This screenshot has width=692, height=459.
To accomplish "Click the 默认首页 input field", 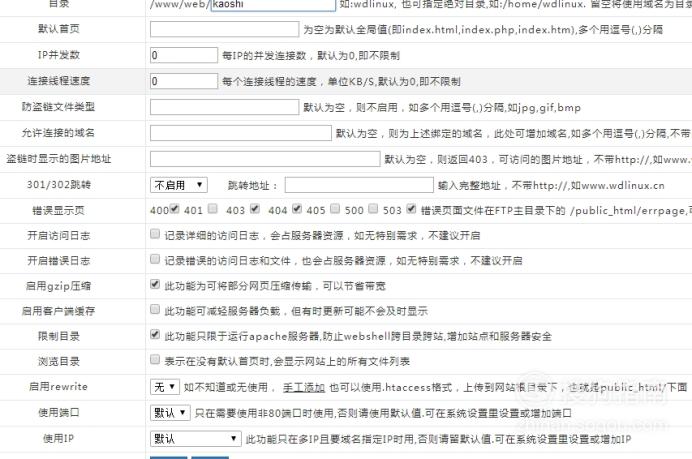I will pyautogui.click(x=224, y=29).
